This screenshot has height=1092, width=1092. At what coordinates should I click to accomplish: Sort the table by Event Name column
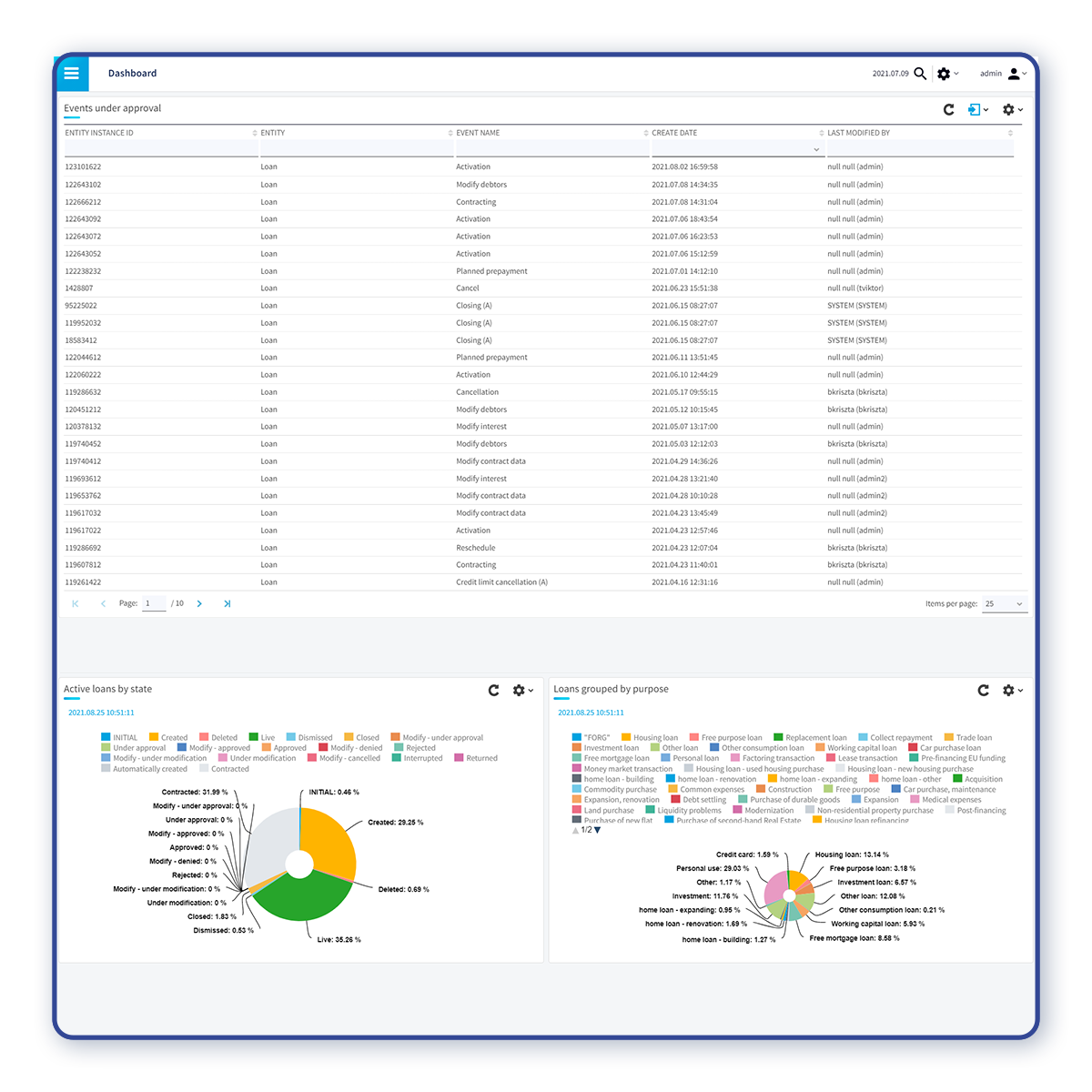pyautogui.click(x=479, y=133)
